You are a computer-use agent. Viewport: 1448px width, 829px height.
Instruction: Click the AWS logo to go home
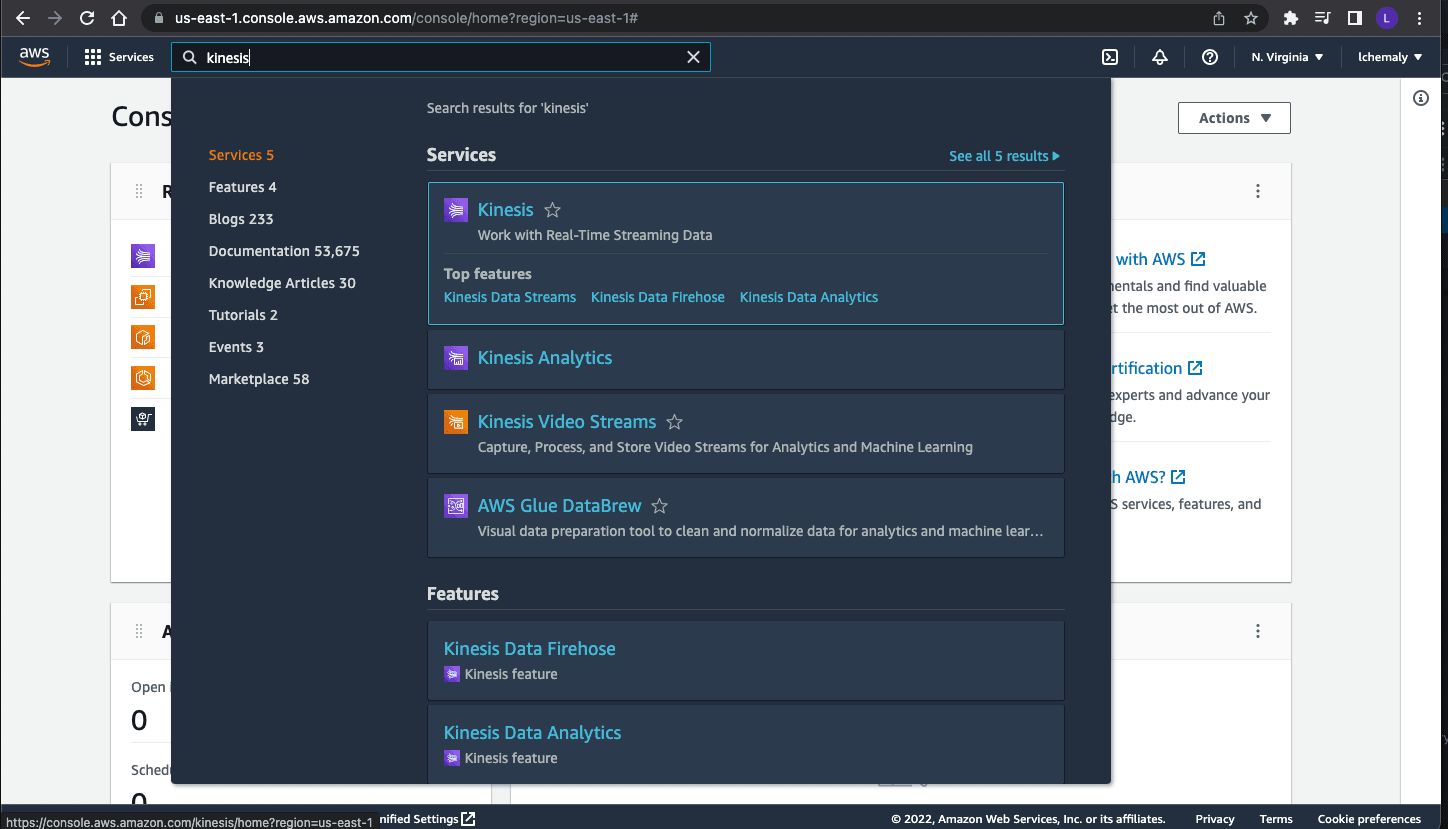coord(33,57)
